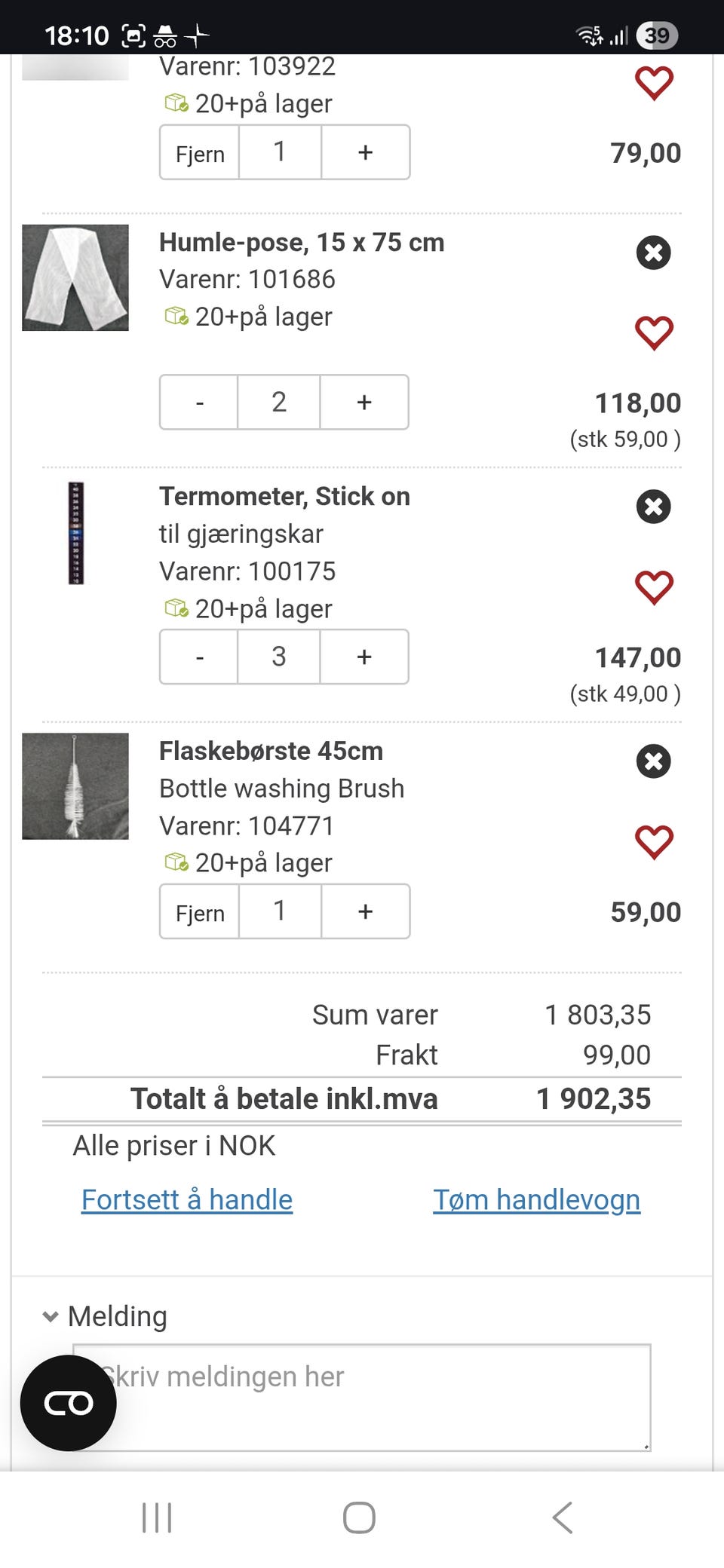Add Flaskebørste 45cm to favorites heart
Image resolution: width=724 pixels, height=1568 pixels.
[654, 841]
